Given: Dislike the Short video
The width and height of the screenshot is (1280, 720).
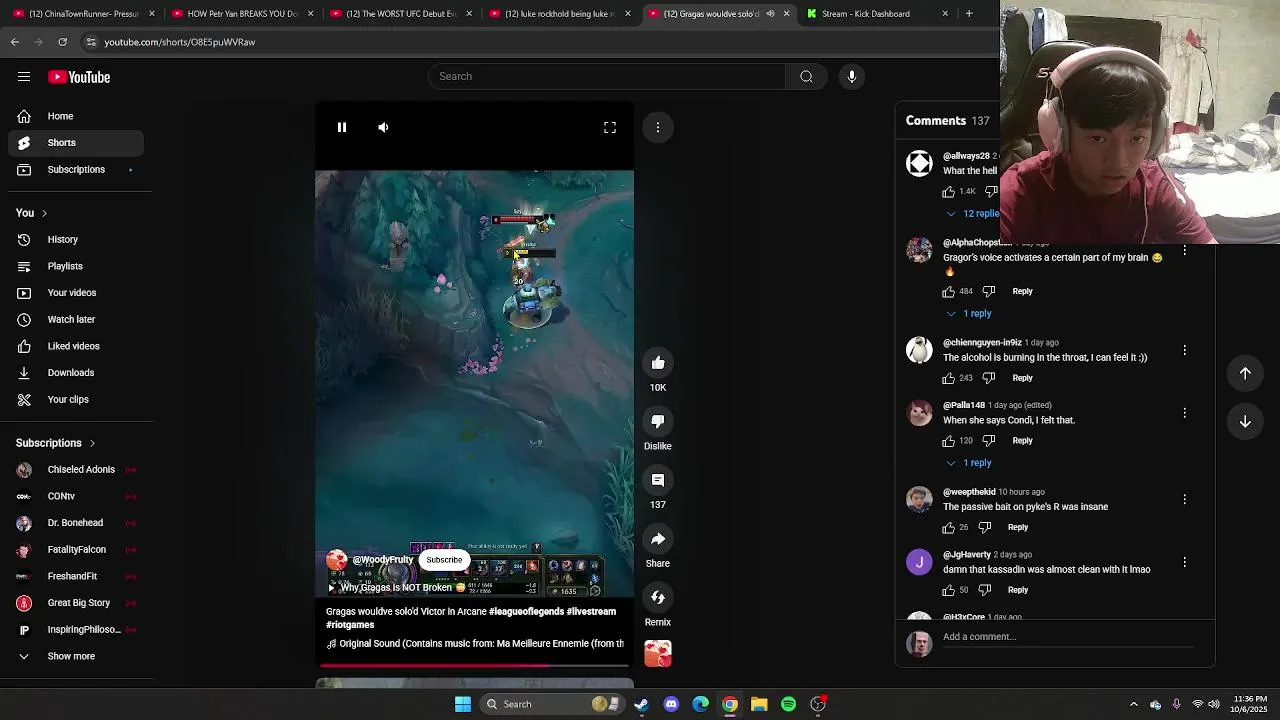Looking at the screenshot, I should click(x=658, y=422).
